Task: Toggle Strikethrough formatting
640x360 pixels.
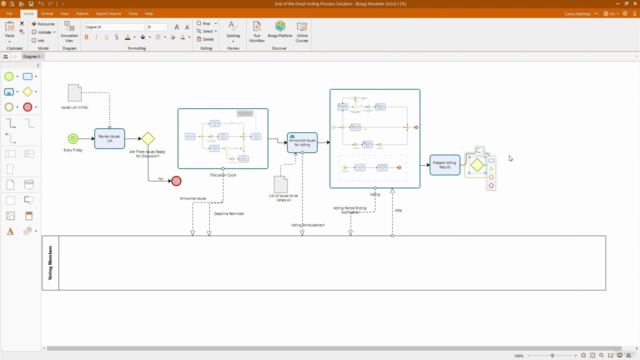Action: (116, 37)
